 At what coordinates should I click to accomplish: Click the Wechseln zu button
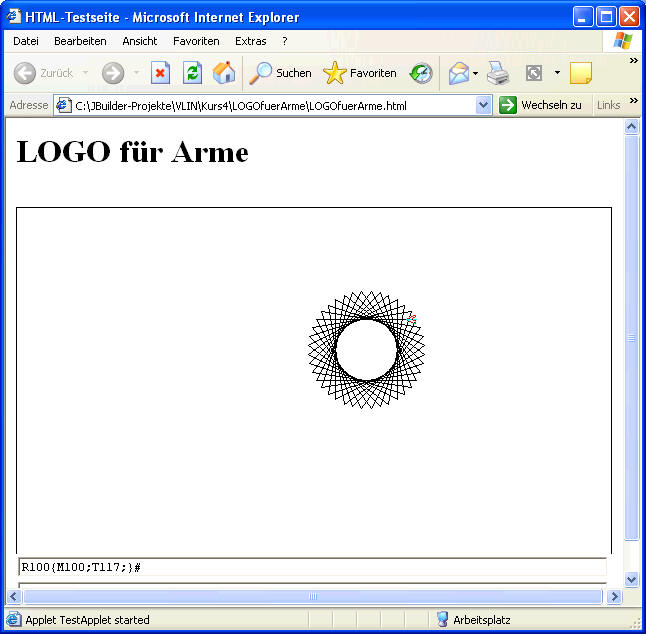pyautogui.click(x=541, y=105)
